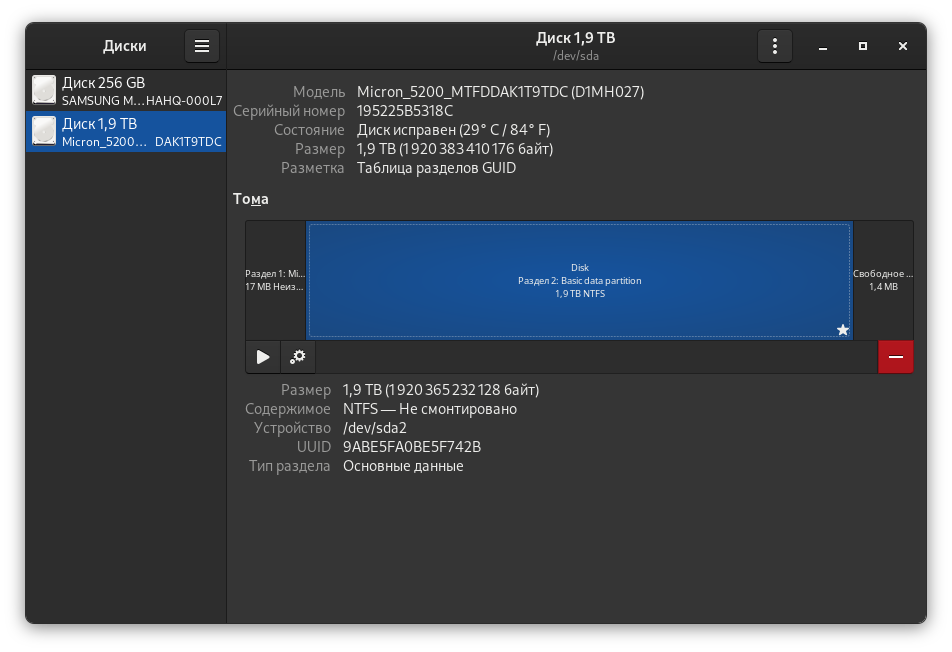Select the 1,4 MB free space block
The height and width of the screenshot is (652, 952).
(883, 280)
